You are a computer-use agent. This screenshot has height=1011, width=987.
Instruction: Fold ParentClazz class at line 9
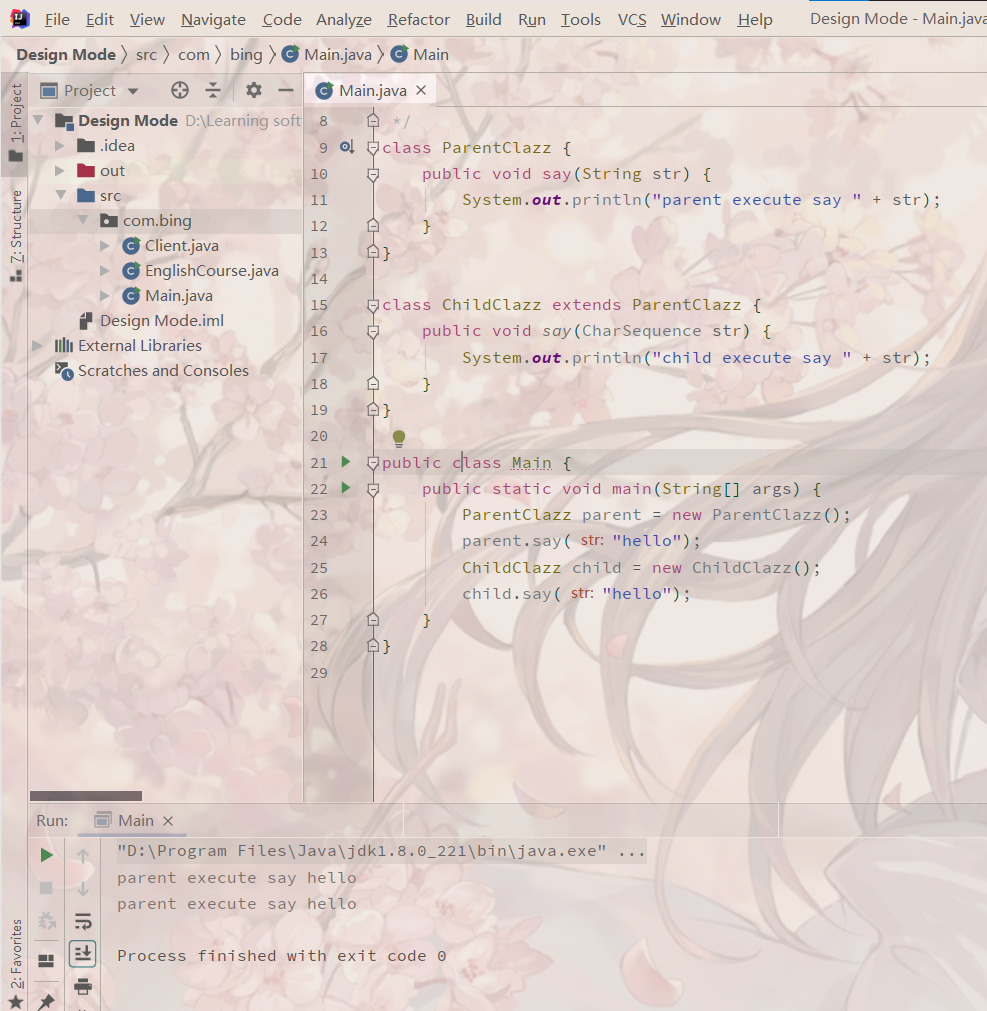pos(373,148)
